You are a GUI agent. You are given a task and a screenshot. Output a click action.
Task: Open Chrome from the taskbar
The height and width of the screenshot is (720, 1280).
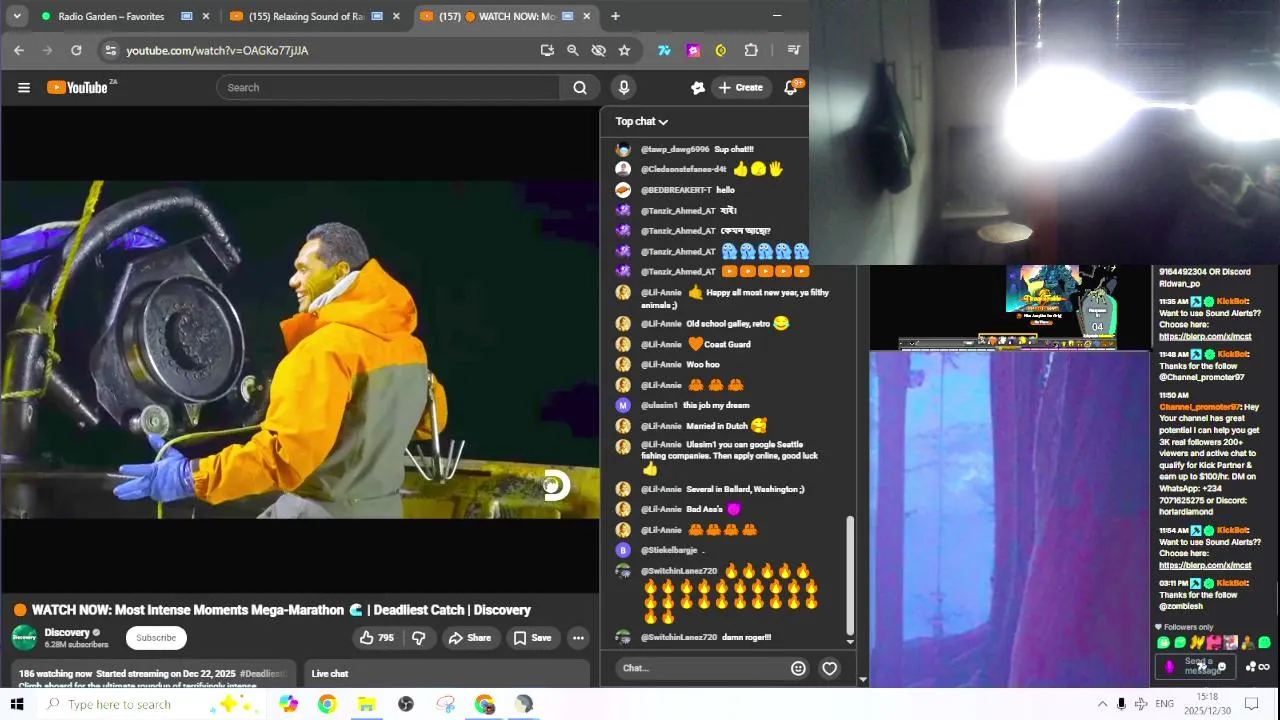(327, 704)
